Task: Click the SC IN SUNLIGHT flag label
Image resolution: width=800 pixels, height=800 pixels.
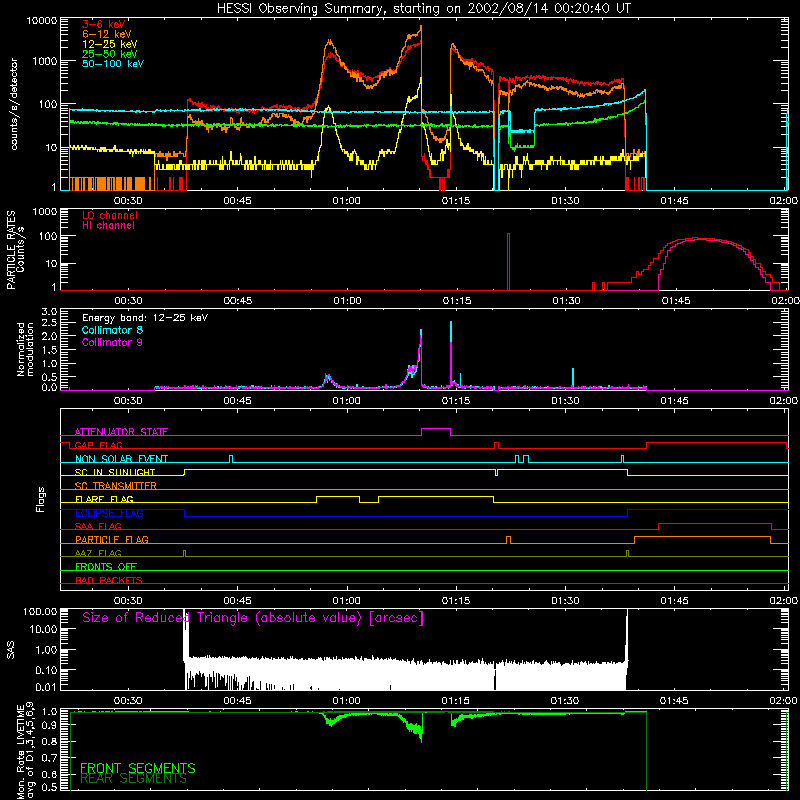Action: pyautogui.click(x=115, y=472)
